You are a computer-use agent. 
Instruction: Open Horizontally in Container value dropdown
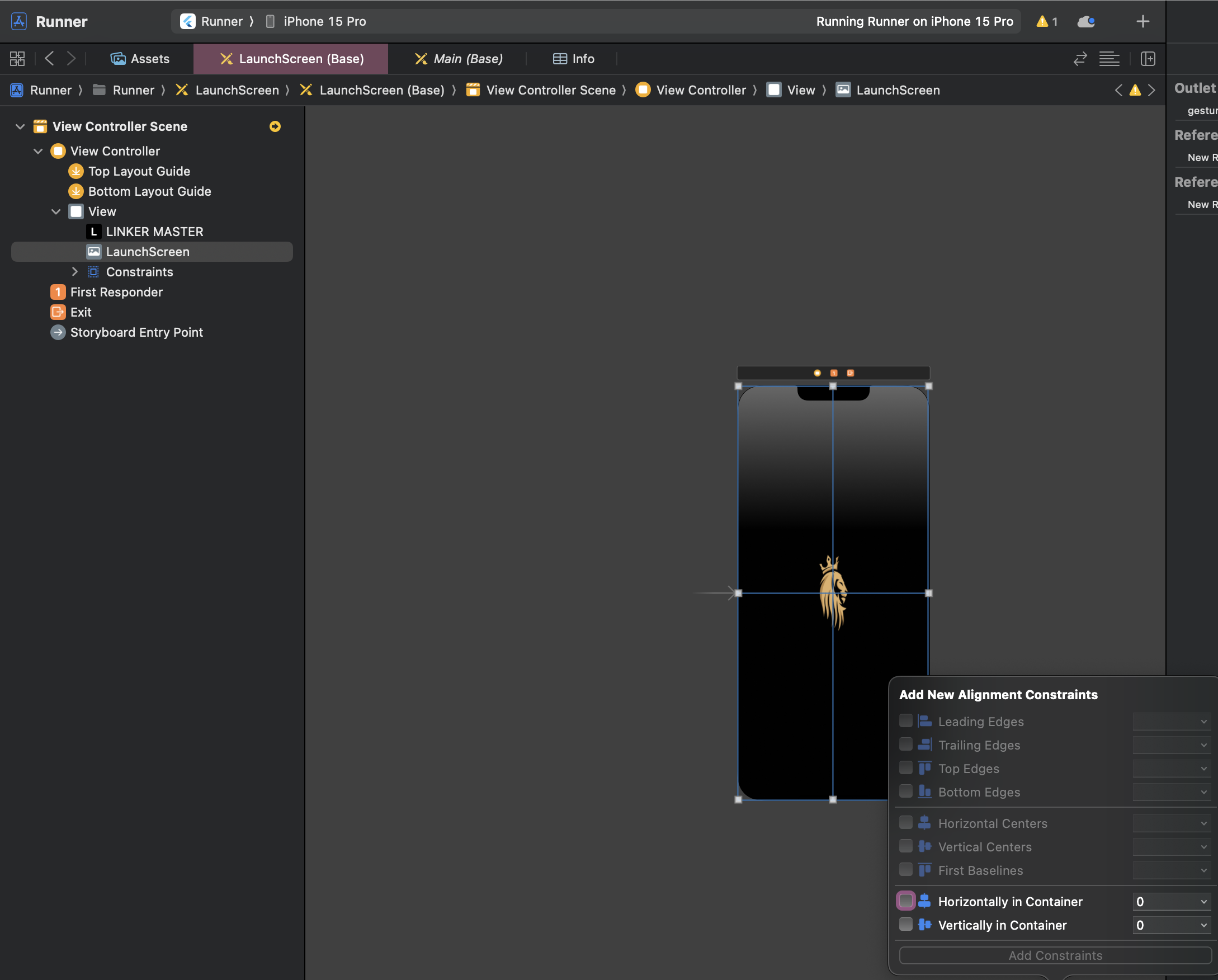tap(1203, 902)
